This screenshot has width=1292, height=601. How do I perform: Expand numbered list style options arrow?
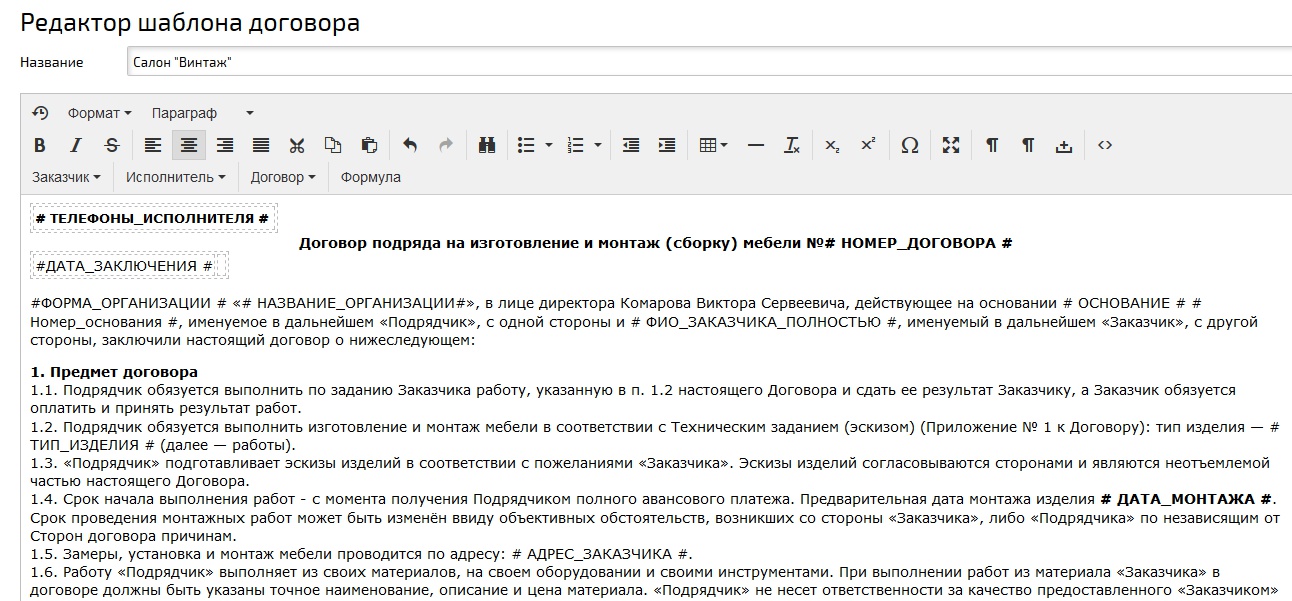pyautogui.click(x=598, y=146)
